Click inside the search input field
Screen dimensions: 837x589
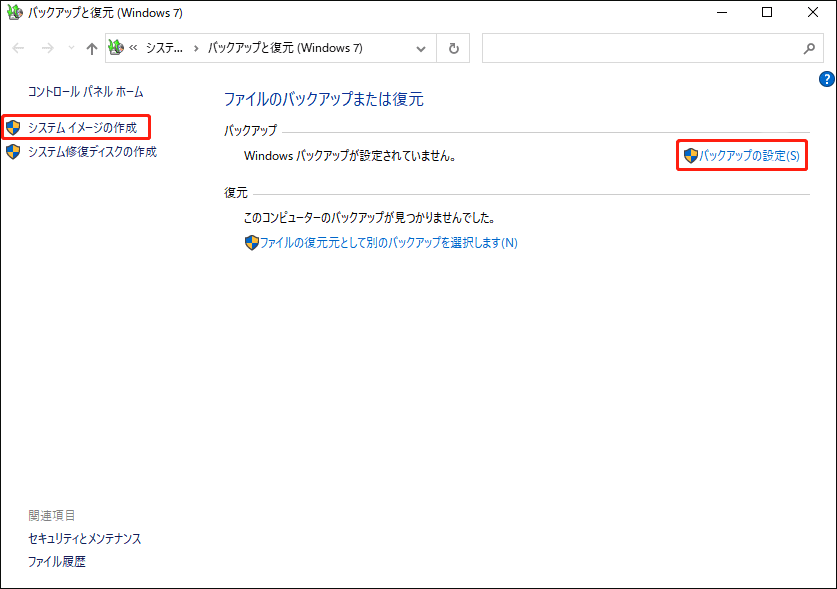coord(640,48)
